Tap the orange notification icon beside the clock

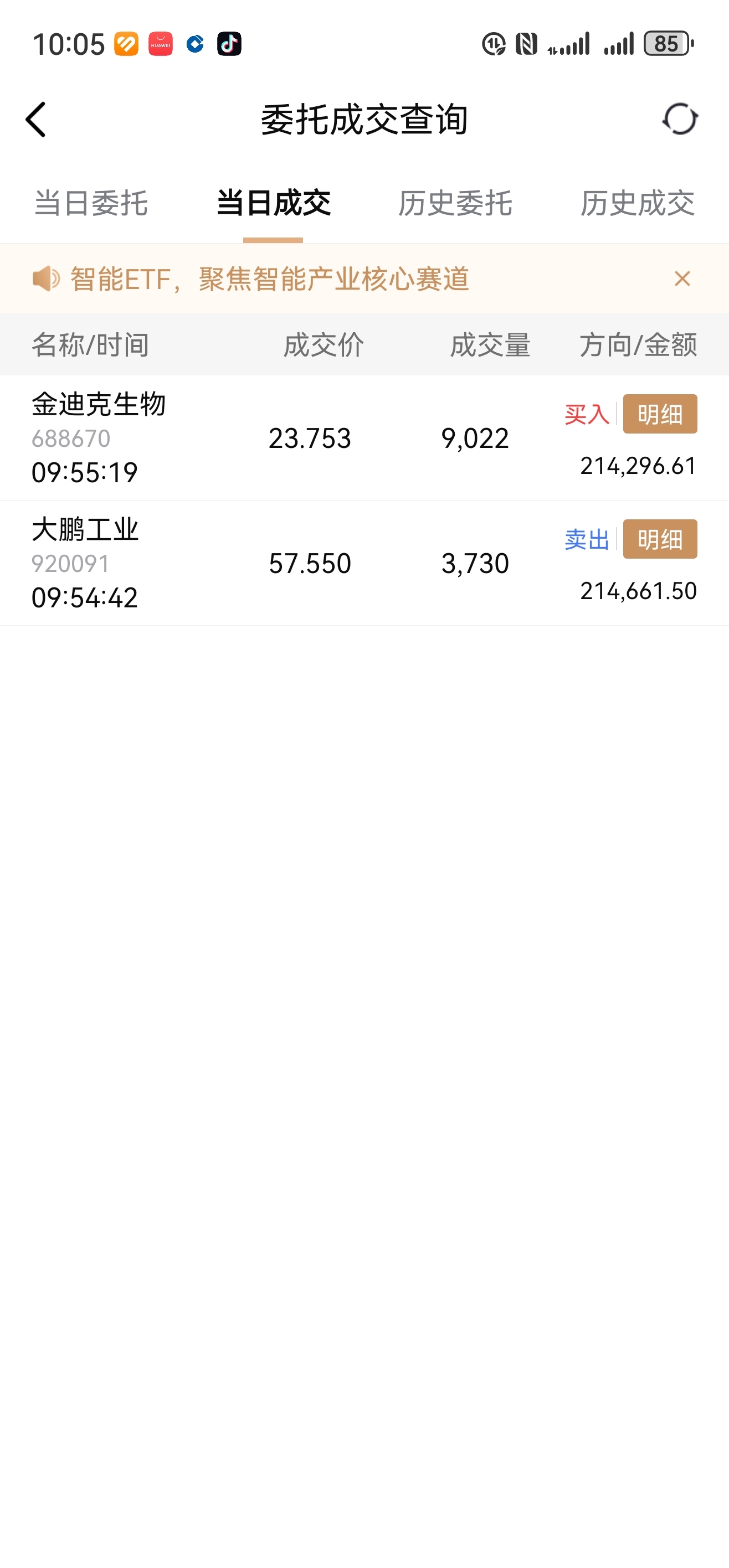tap(126, 44)
